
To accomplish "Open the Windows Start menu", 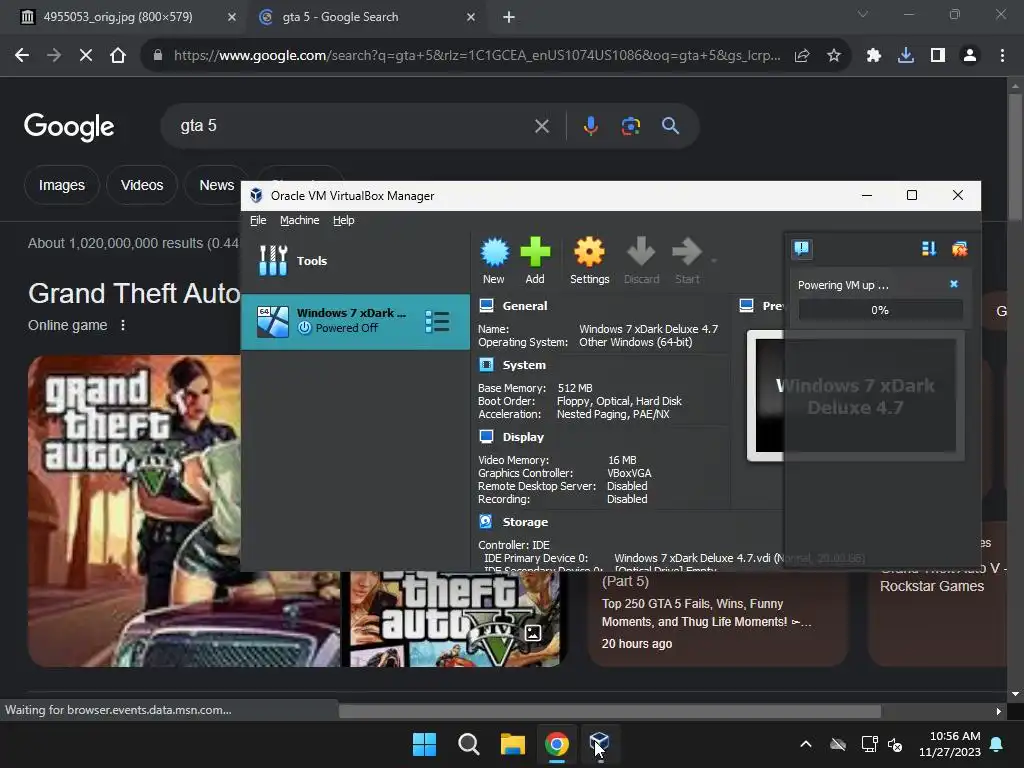I will 424,744.
